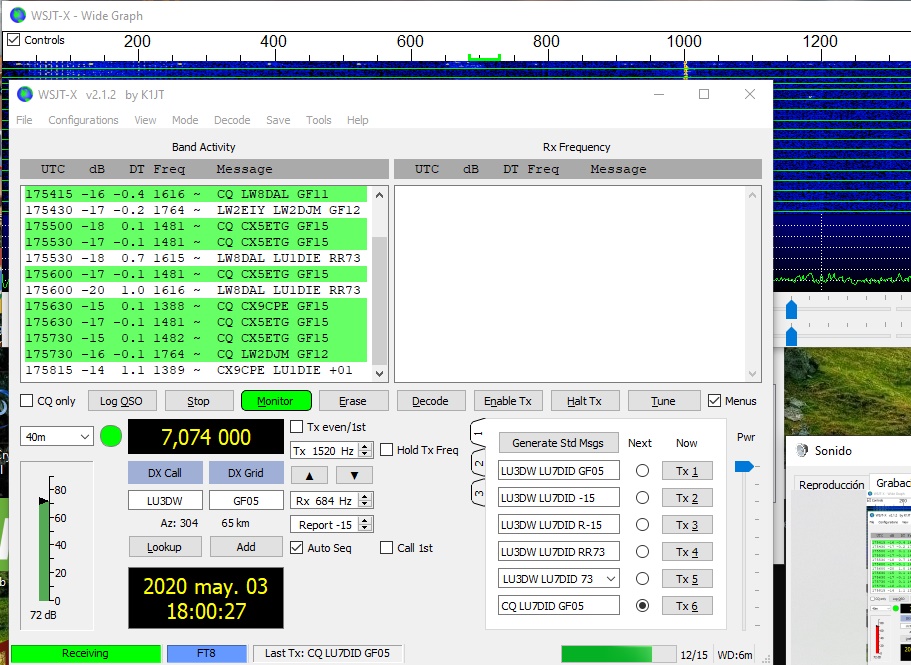Click the Erase button
Viewport: 911px width, 665px height.
tap(353, 401)
